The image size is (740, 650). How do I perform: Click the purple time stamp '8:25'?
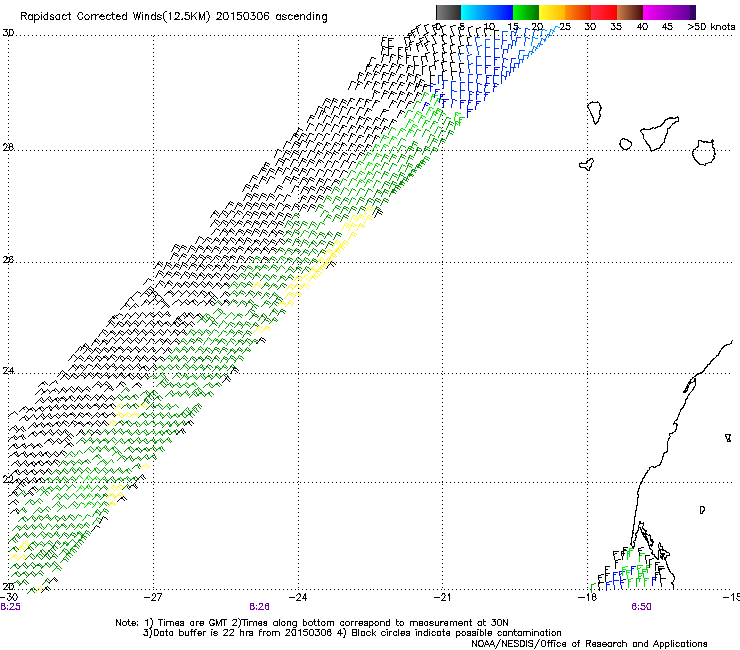tap(10, 607)
